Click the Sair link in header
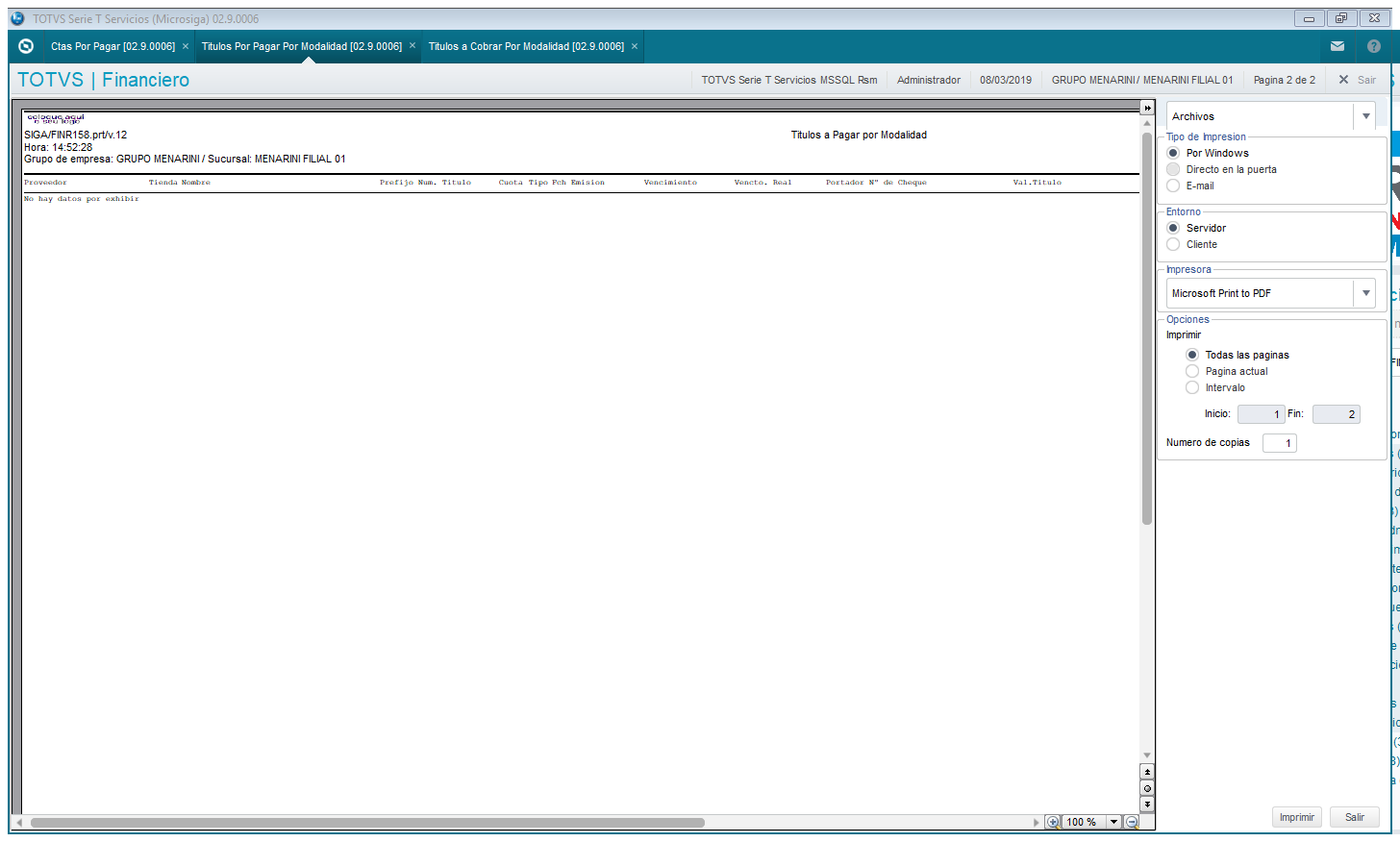Screen dimensions: 1400x842 click(1366, 80)
